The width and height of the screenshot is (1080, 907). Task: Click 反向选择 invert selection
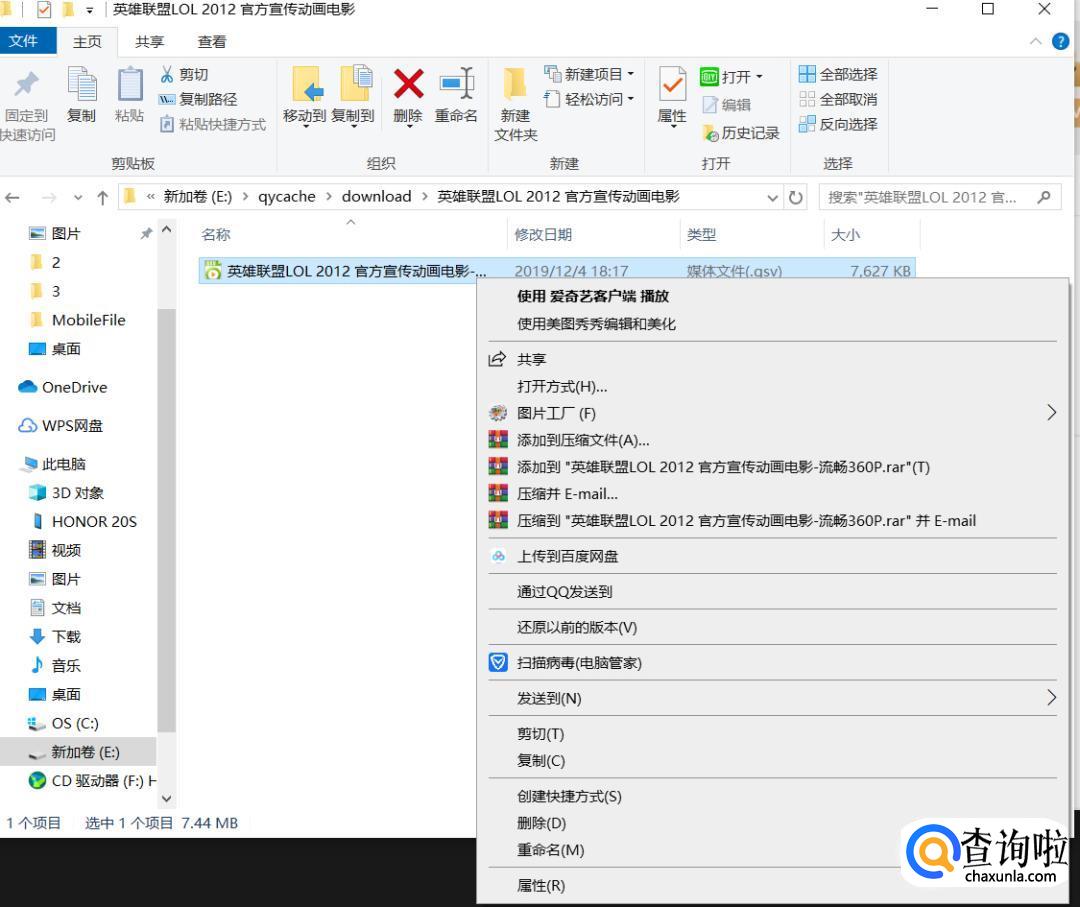click(x=838, y=124)
